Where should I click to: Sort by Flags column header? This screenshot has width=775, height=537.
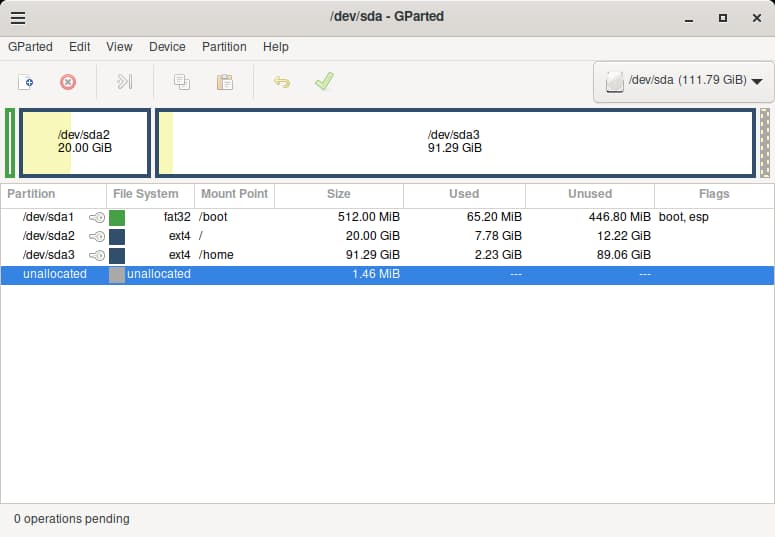714,194
